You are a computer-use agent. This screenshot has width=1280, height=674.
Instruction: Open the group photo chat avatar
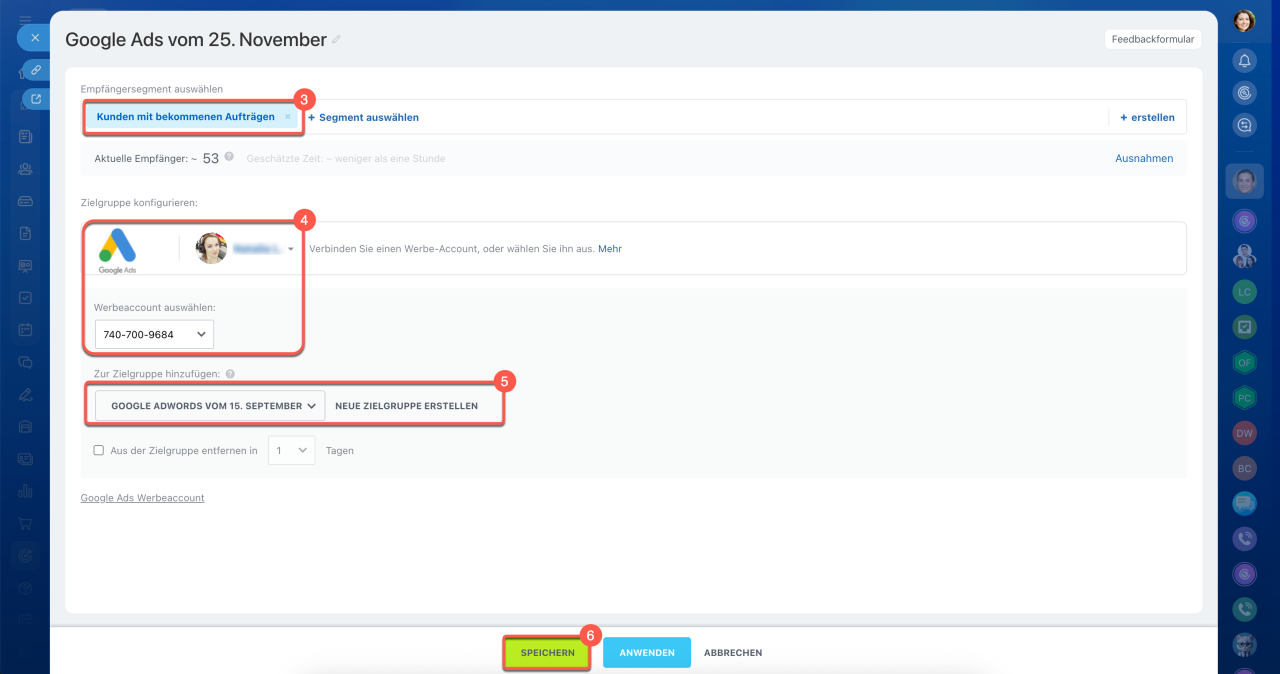click(x=1244, y=256)
